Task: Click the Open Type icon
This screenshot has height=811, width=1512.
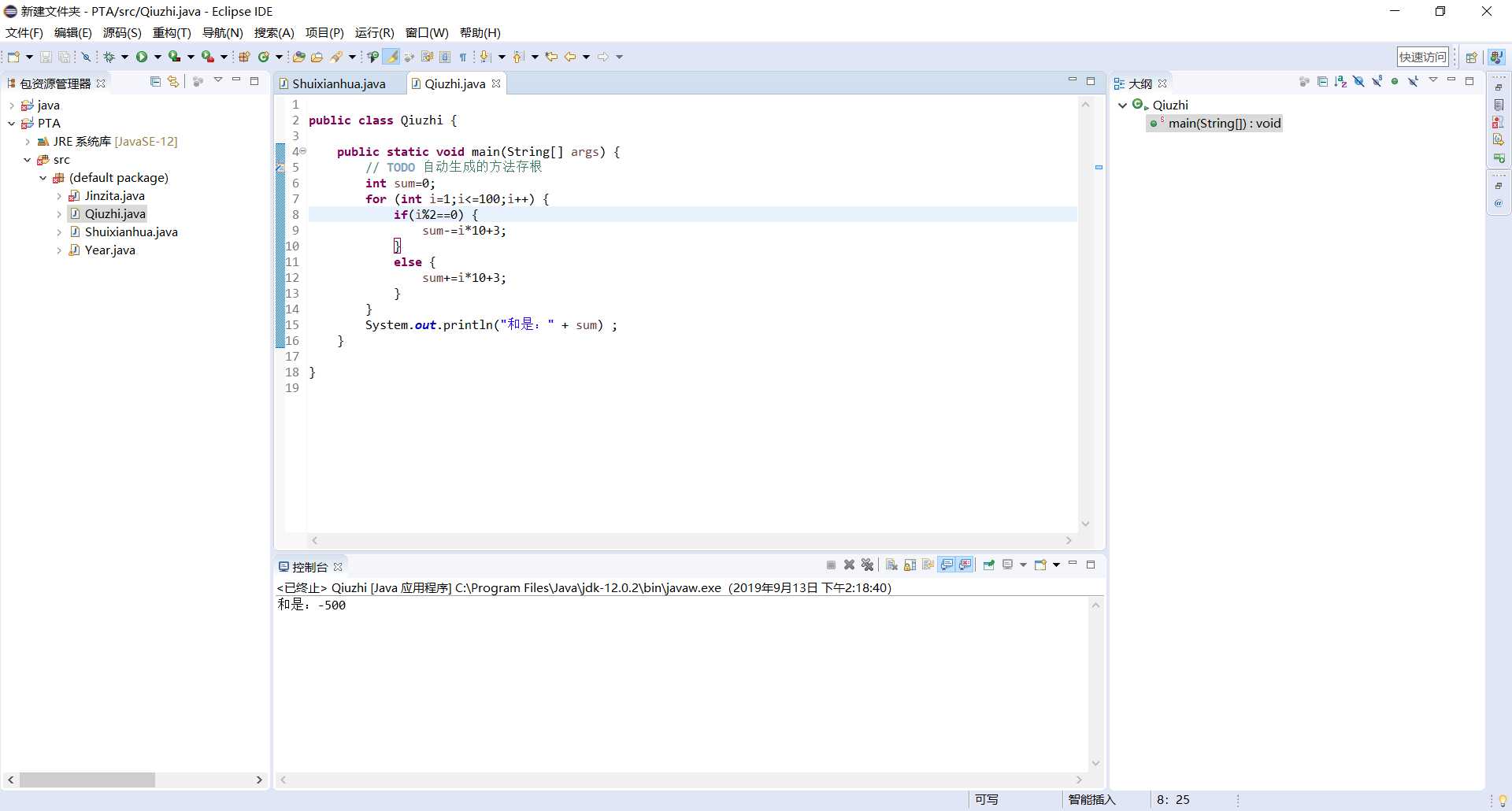Action: click(298, 57)
